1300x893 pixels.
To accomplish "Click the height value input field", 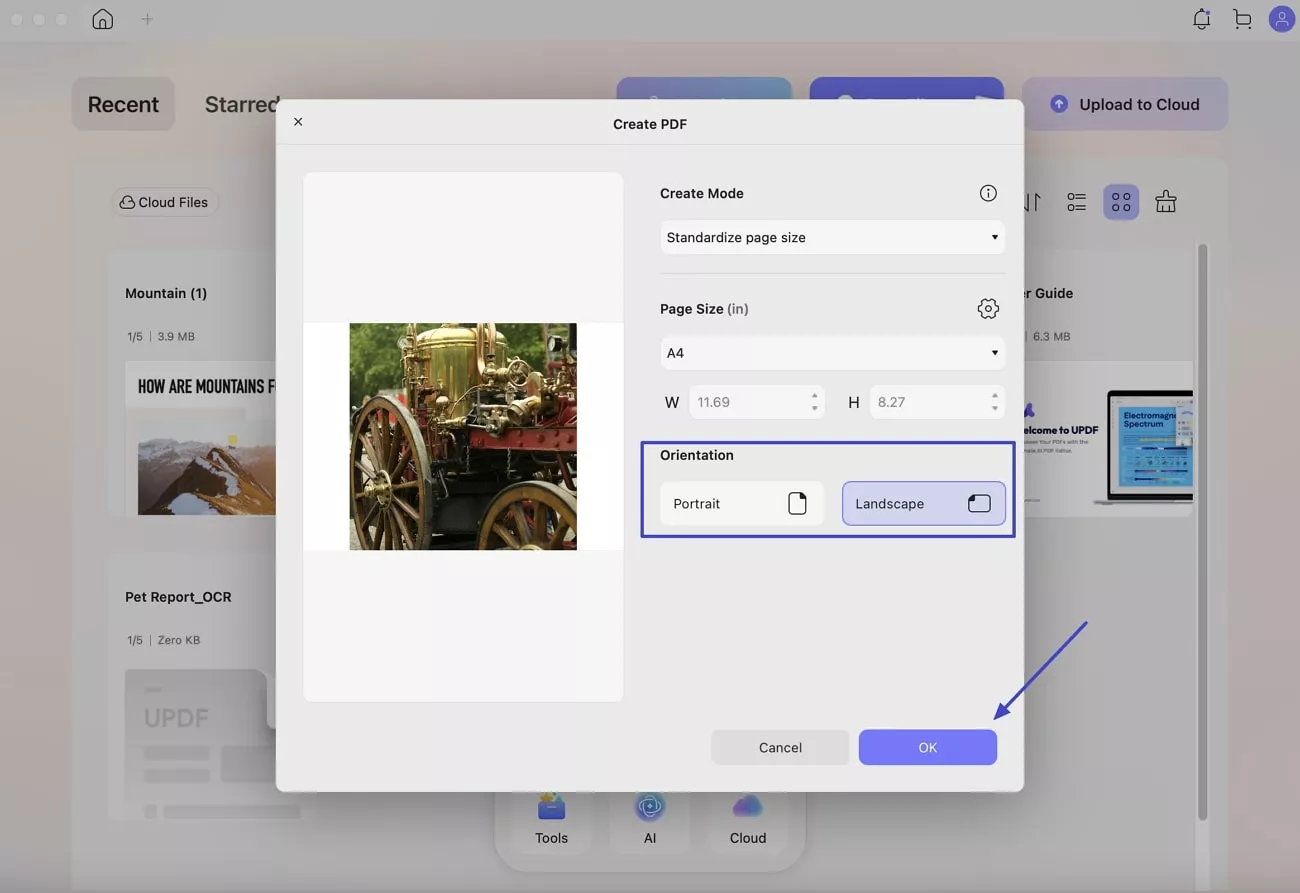I will 925,402.
